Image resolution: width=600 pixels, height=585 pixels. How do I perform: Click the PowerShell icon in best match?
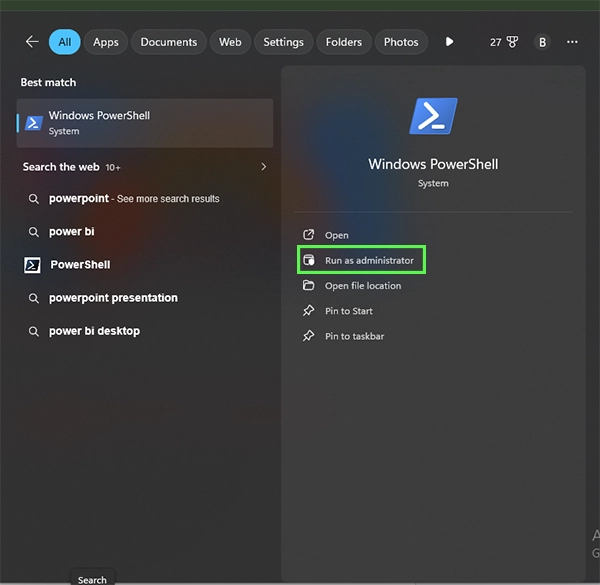click(34, 123)
